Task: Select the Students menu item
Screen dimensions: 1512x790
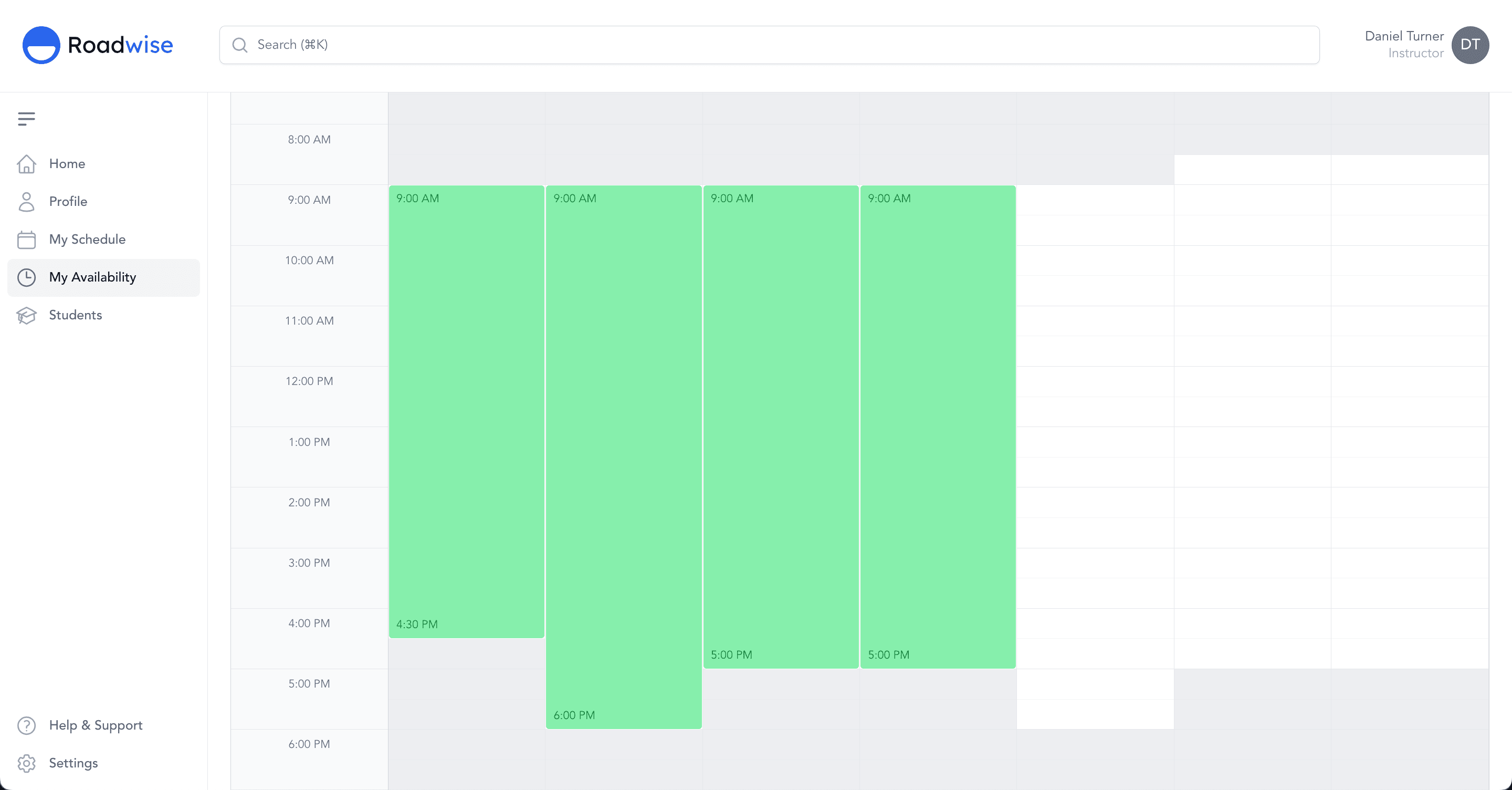Action: click(76, 315)
